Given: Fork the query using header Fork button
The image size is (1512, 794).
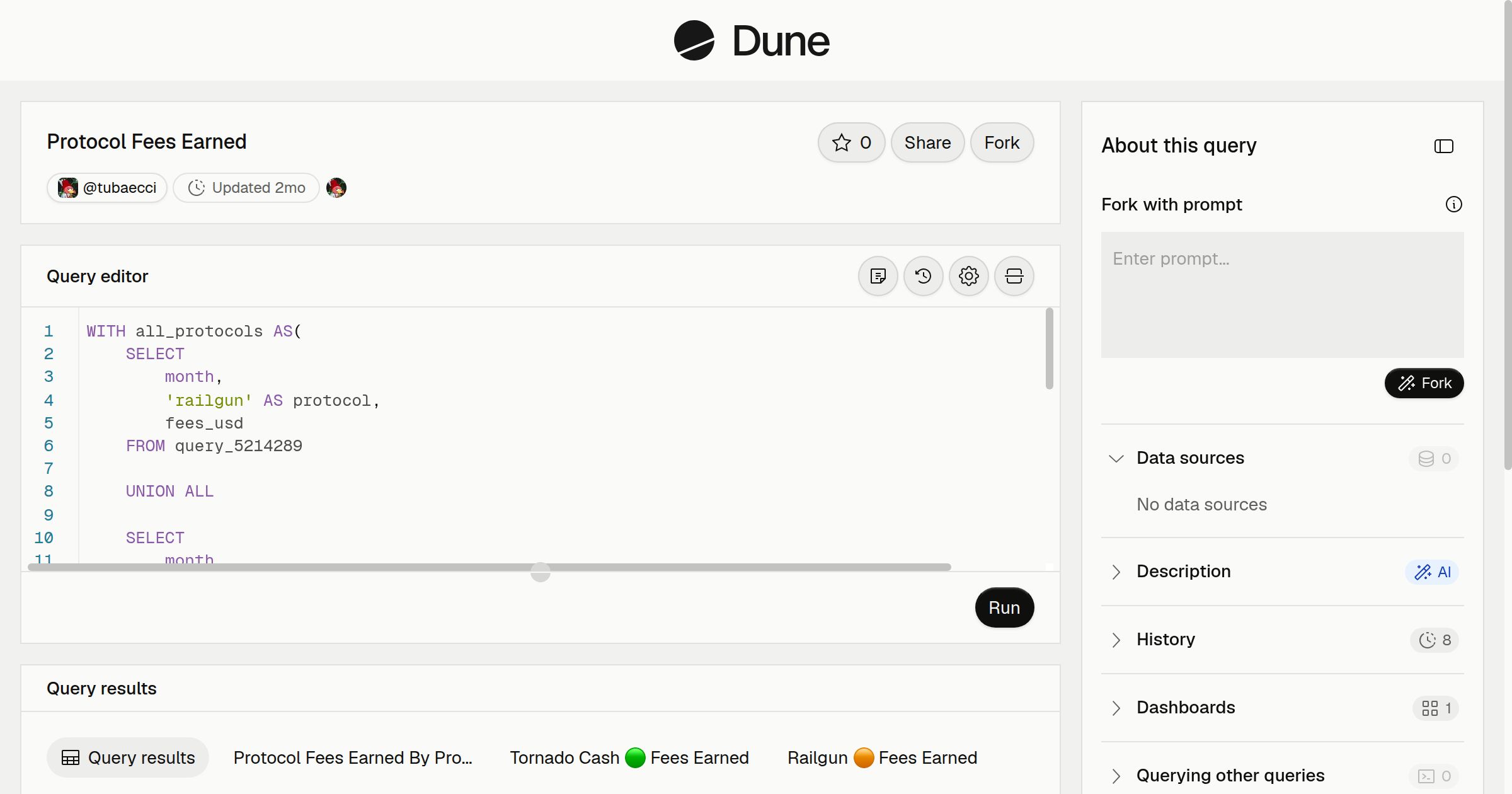Looking at the screenshot, I should tap(1002, 142).
